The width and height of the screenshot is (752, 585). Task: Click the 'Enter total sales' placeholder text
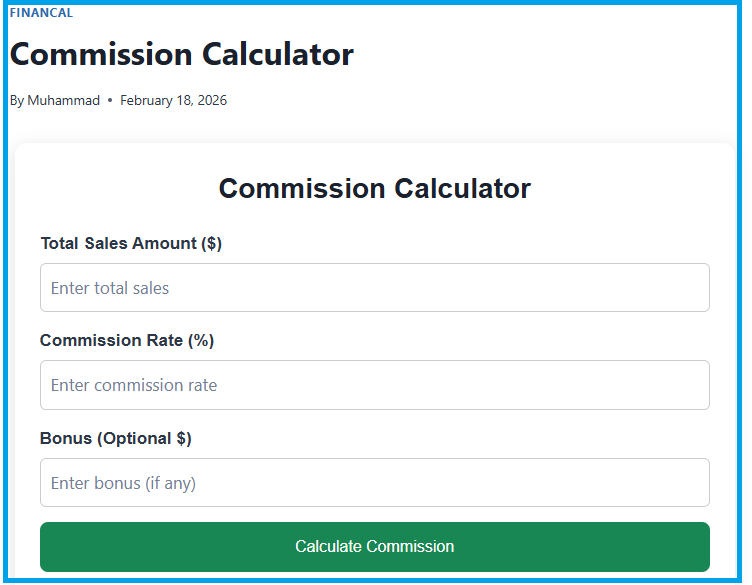(110, 288)
